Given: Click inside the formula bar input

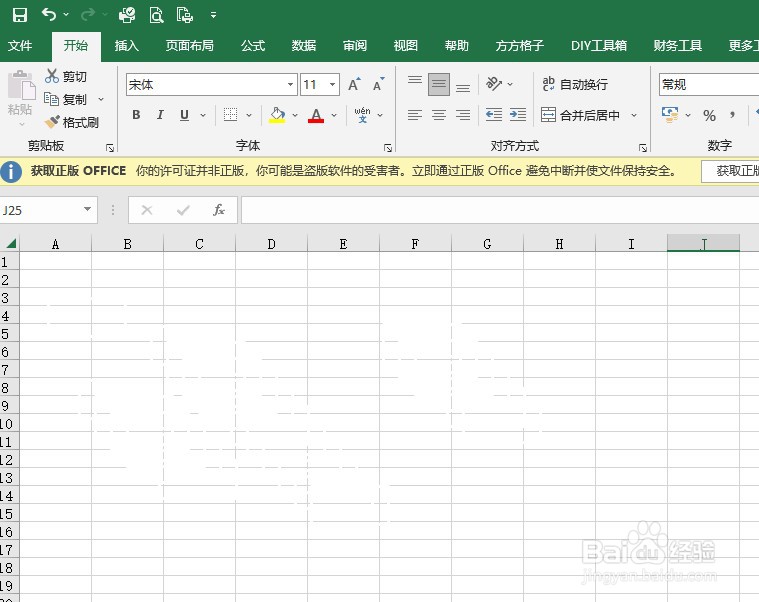Looking at the screenshot, I should [x=500, y=210].
